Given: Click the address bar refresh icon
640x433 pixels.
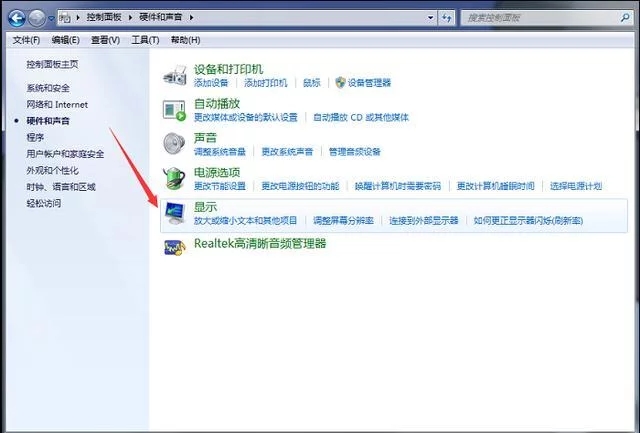Looking at the screenshot, I should [x=450, y=18].
